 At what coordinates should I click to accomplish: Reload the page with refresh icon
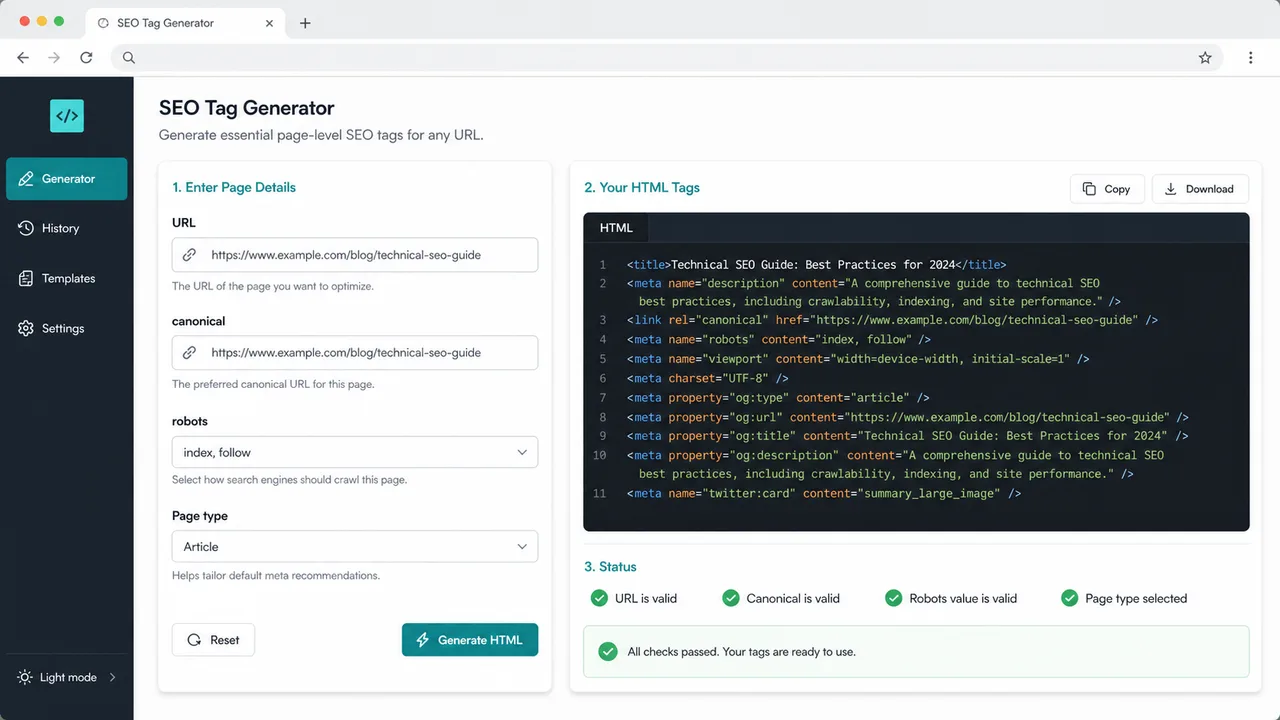(86, 58)
